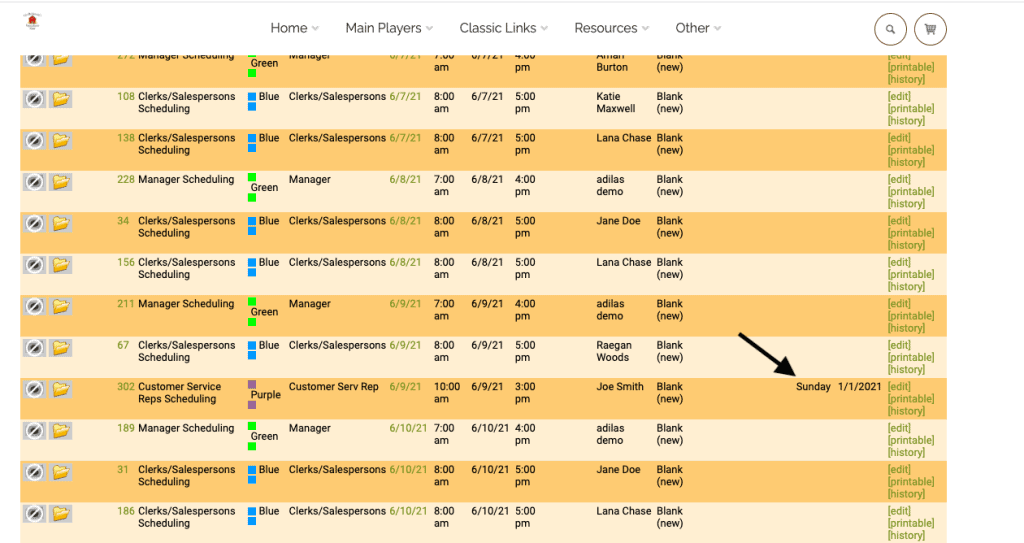The height and width of the screenshot is (543, 1024).
Task: Click the upper blue swatch in row 108
Action: [252, 97]
